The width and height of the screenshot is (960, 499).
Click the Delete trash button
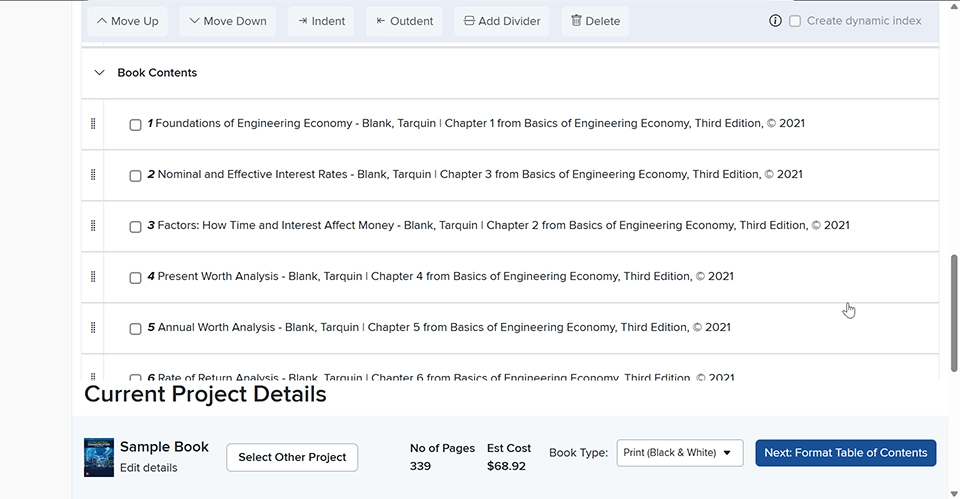click(595, 21)
